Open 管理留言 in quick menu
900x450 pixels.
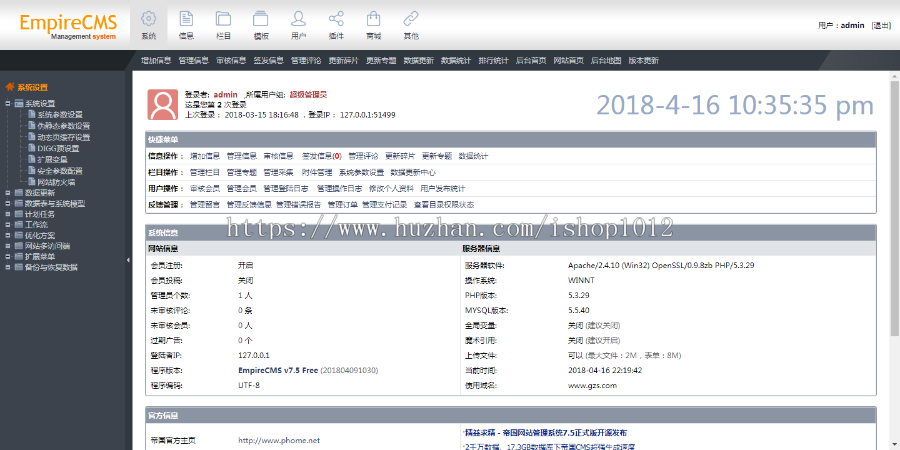(205, 204)
